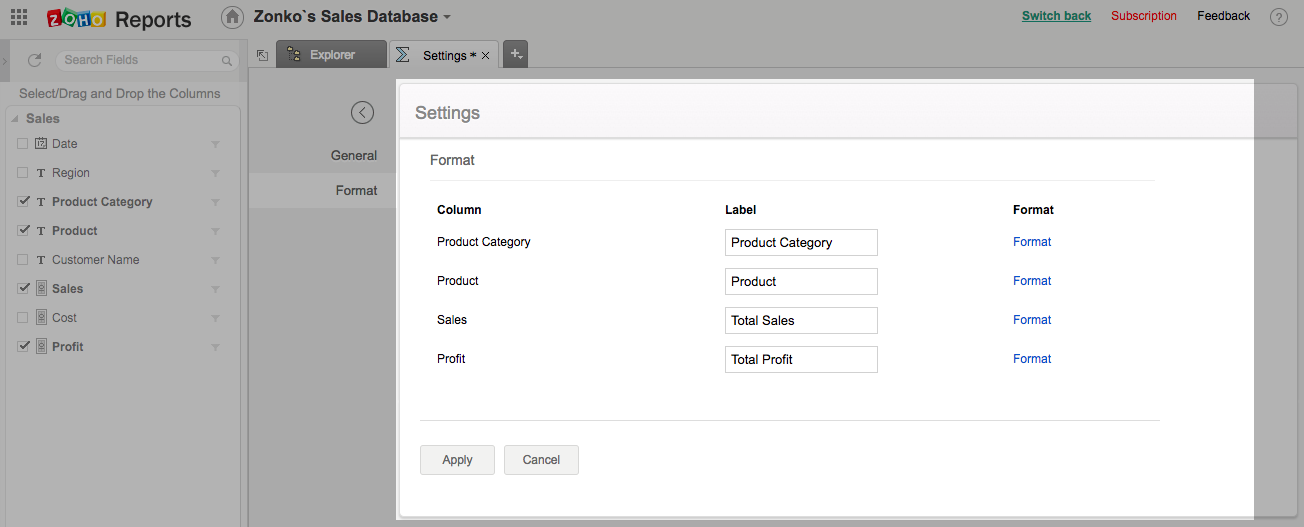Collapse the Sales table tree node

(x=15, y=119)
